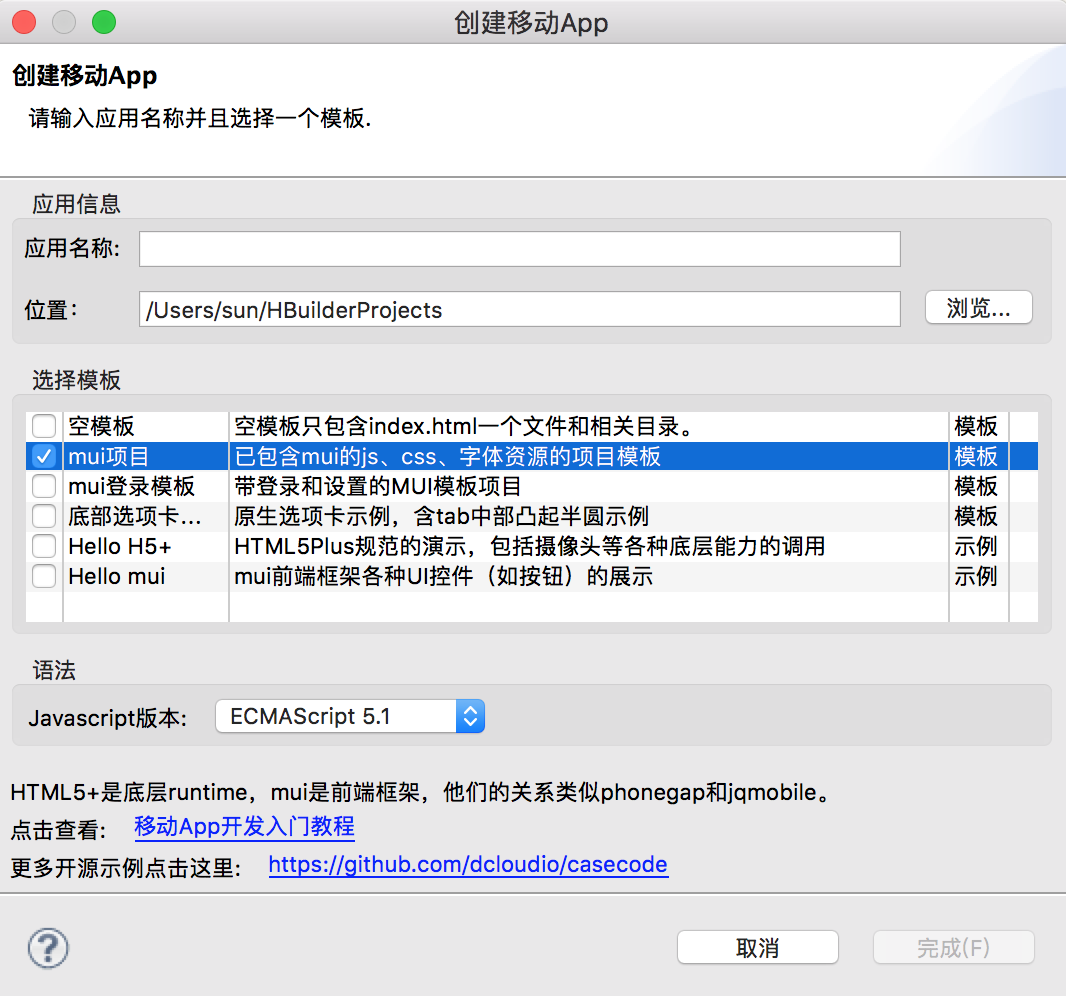Click the 位置 path input field

coord(519,309)
